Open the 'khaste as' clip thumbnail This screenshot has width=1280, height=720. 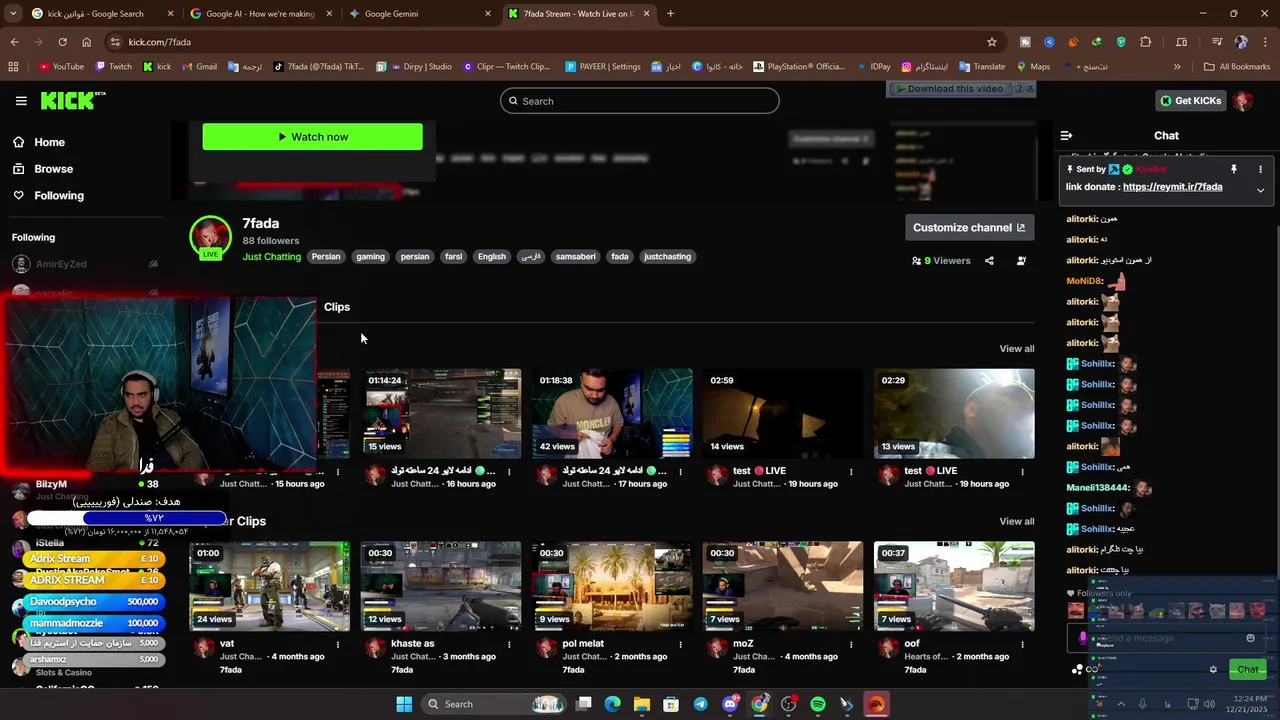pyautogui.click(x=441, y=587)
